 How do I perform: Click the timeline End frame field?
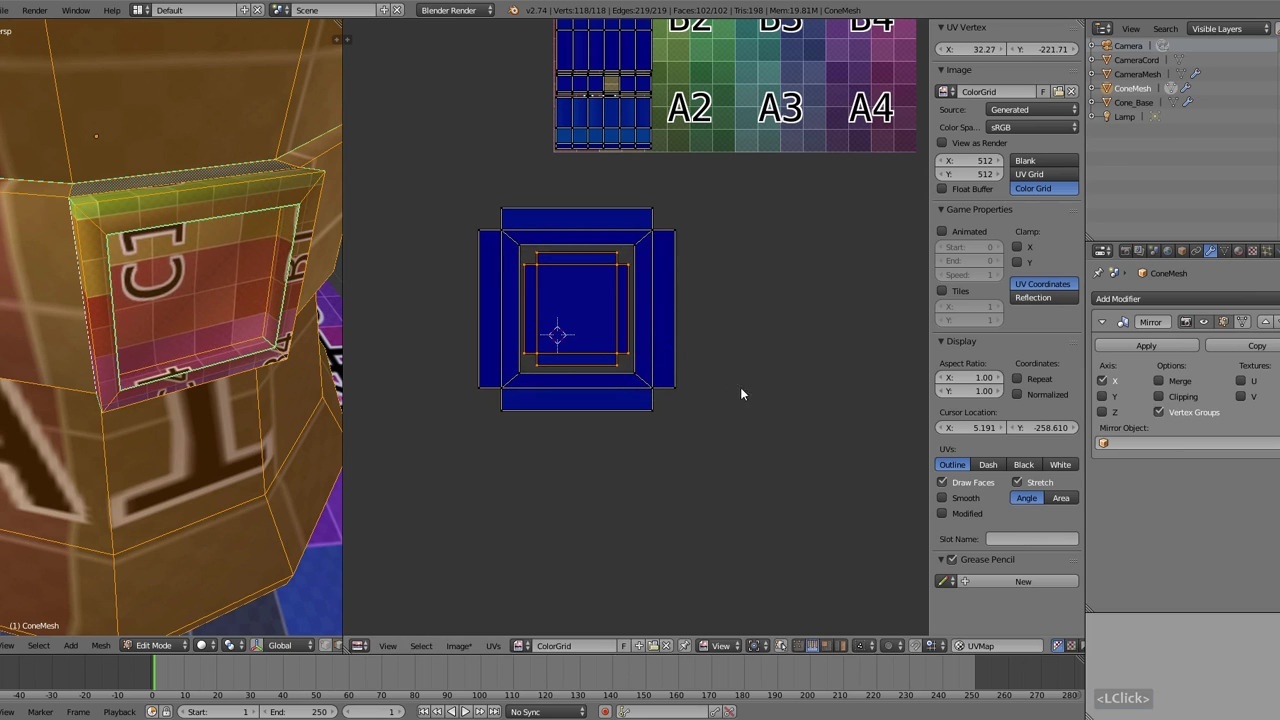[298, 712]
